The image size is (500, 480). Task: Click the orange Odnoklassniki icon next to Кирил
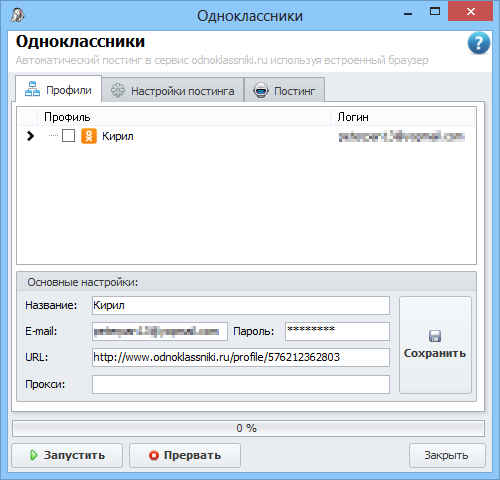[x=89, y=136]
